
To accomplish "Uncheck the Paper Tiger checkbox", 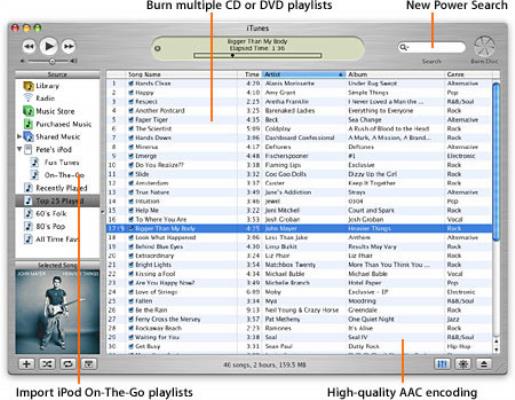I will click(x=131, y=120).
